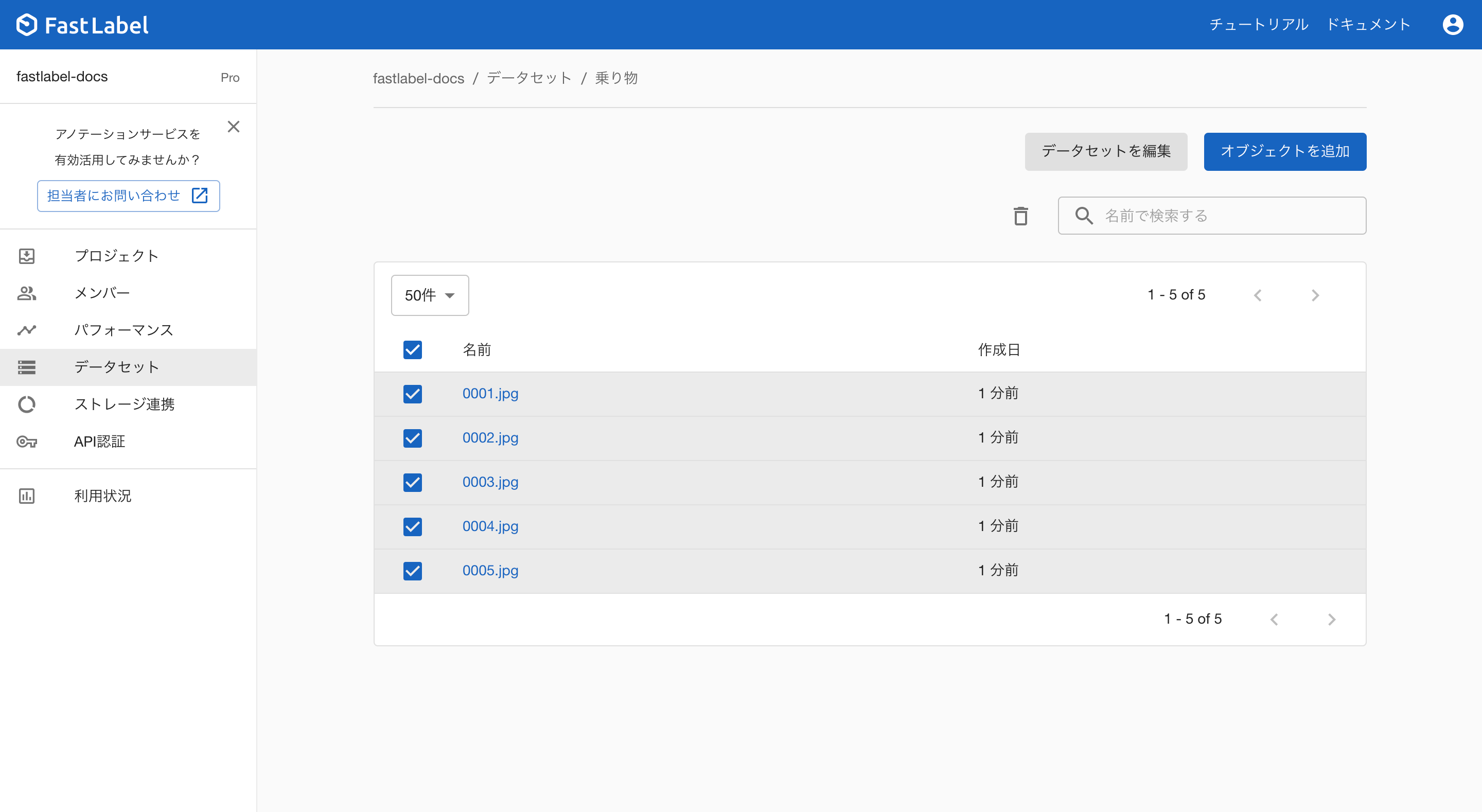
Task: Click the external link icon on the contact button
Action: [200, 196]
